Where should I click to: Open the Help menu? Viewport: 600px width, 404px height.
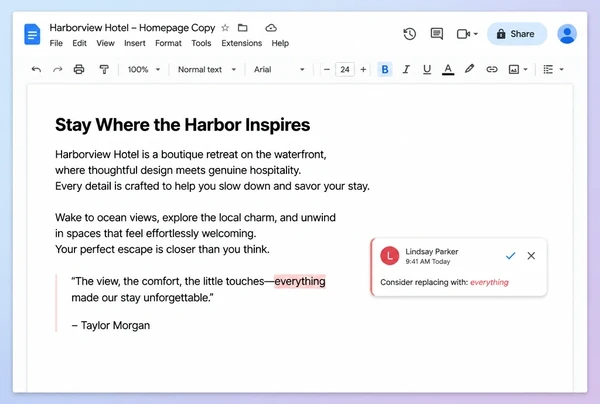coord(280,43)
